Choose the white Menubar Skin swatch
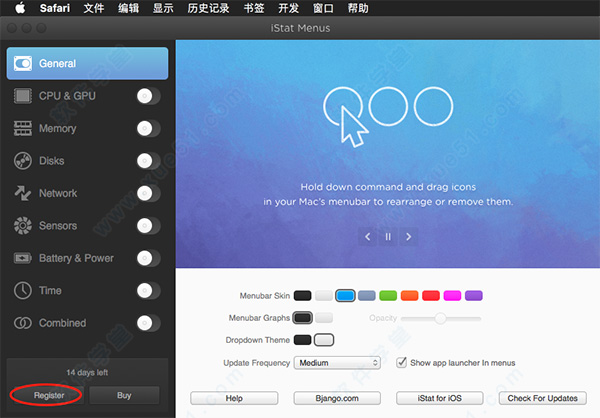 pos(324,296)
